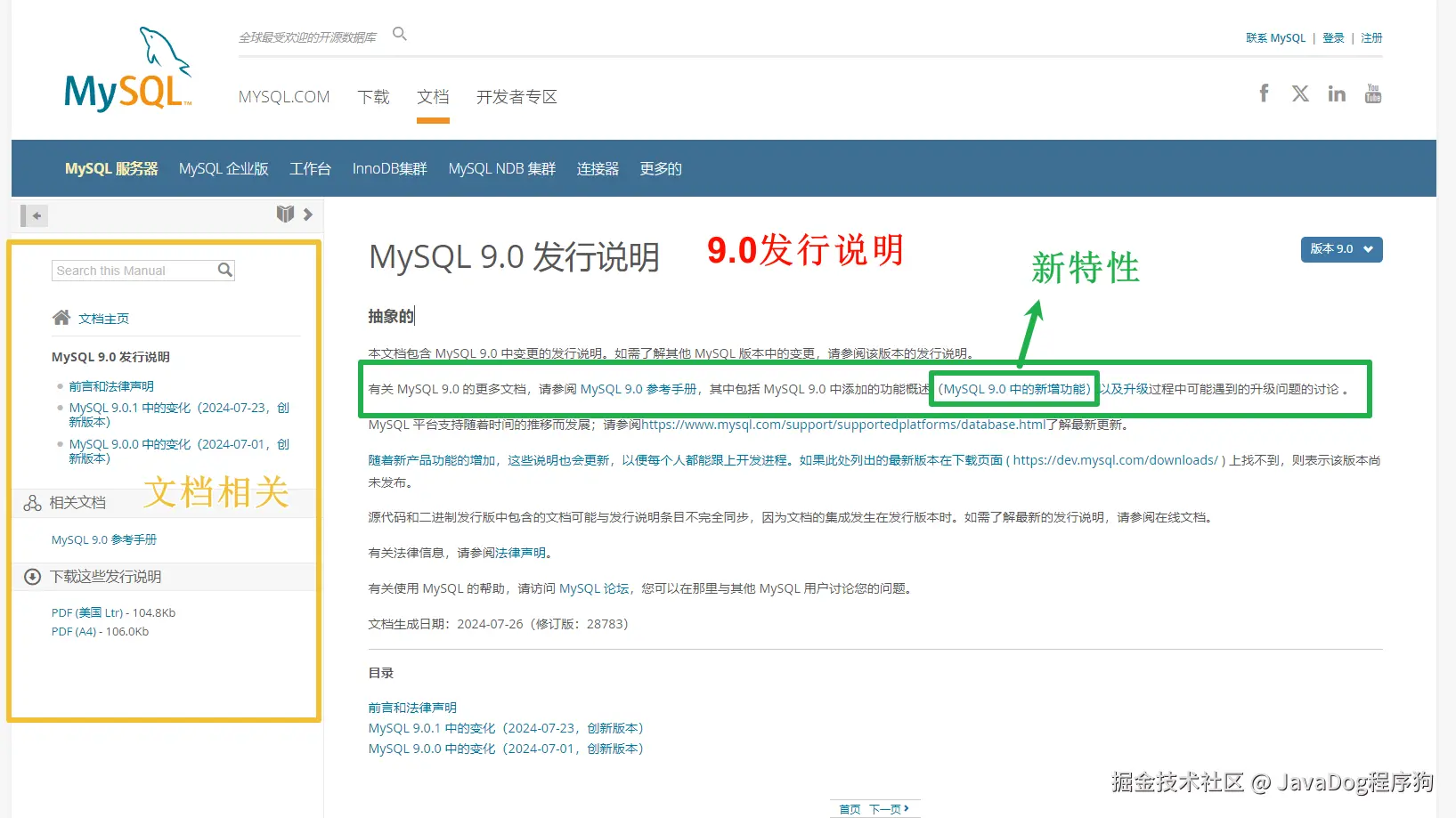The image size is (1456, 818).
Task: Open the dev.mysql.com/downloads link
Action: [x=1115, y=460]
